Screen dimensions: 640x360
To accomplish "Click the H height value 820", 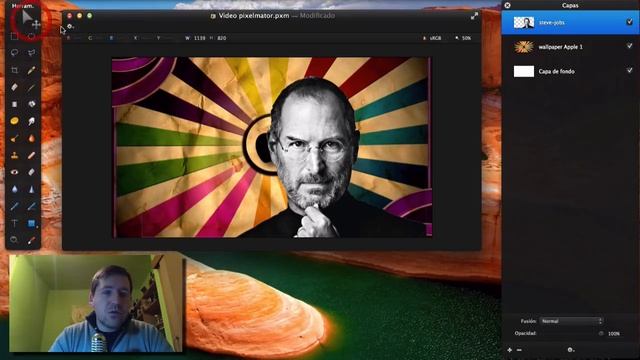I will click(x=222, y=38).
